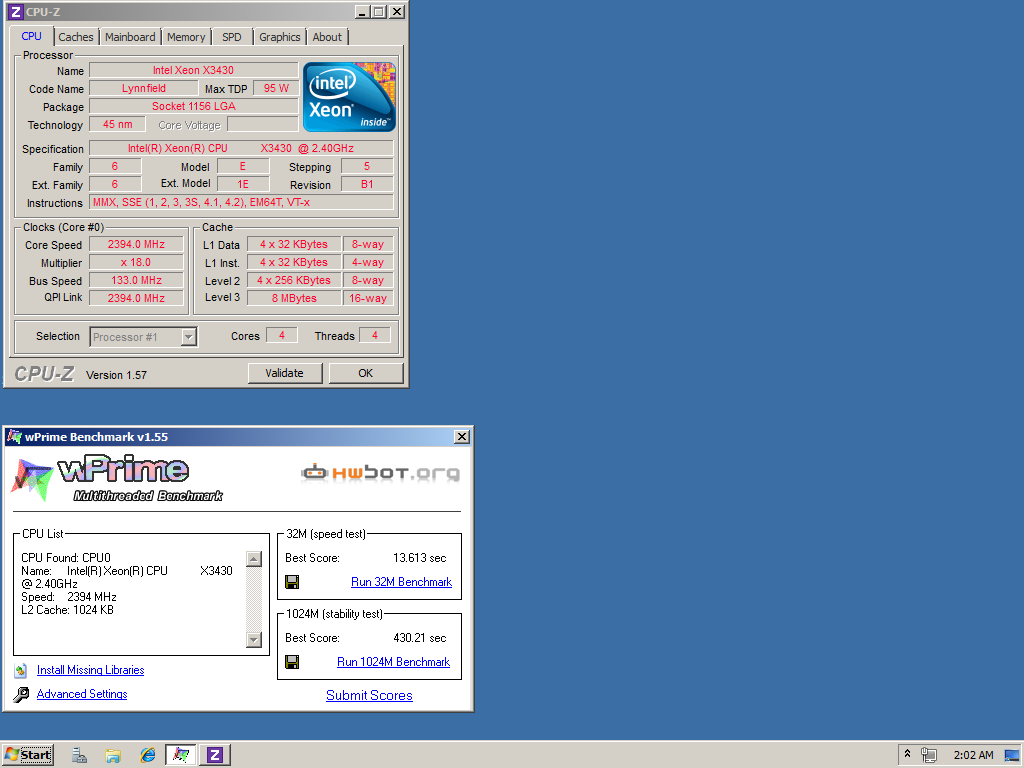Click CPU List scroll down arrow

[254, 639]
